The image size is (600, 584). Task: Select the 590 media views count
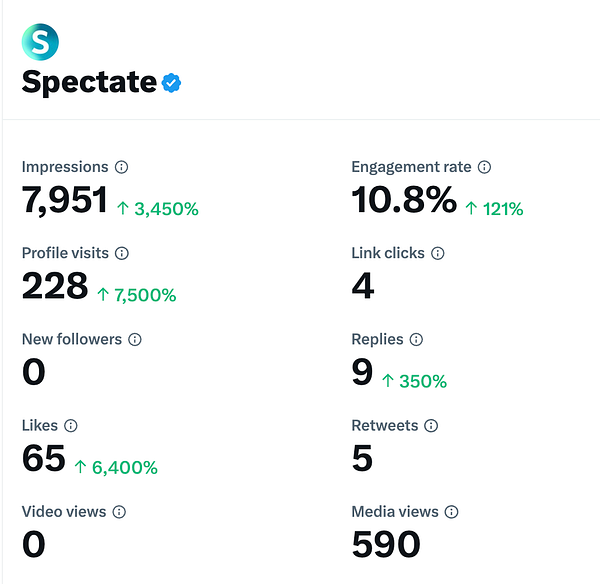pyautogui.click(x=386, y=544)
